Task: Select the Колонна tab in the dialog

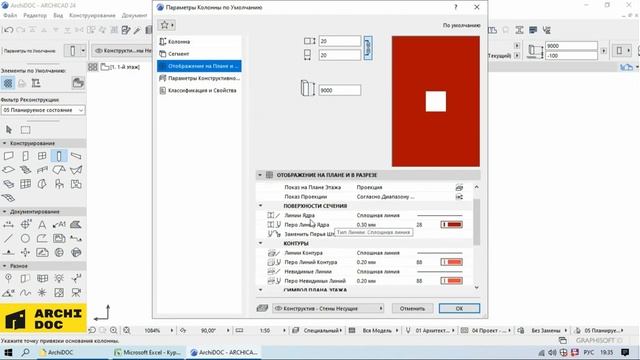Action: coord(199,42)
